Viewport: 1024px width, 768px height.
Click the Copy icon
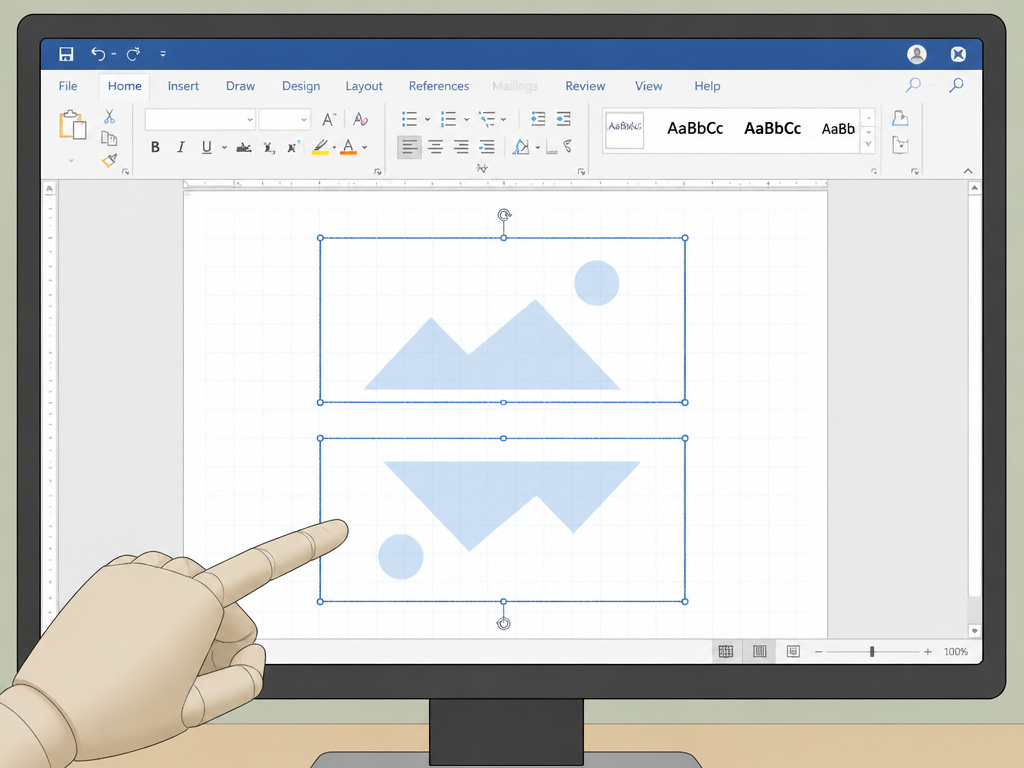(x=109, y=138)
